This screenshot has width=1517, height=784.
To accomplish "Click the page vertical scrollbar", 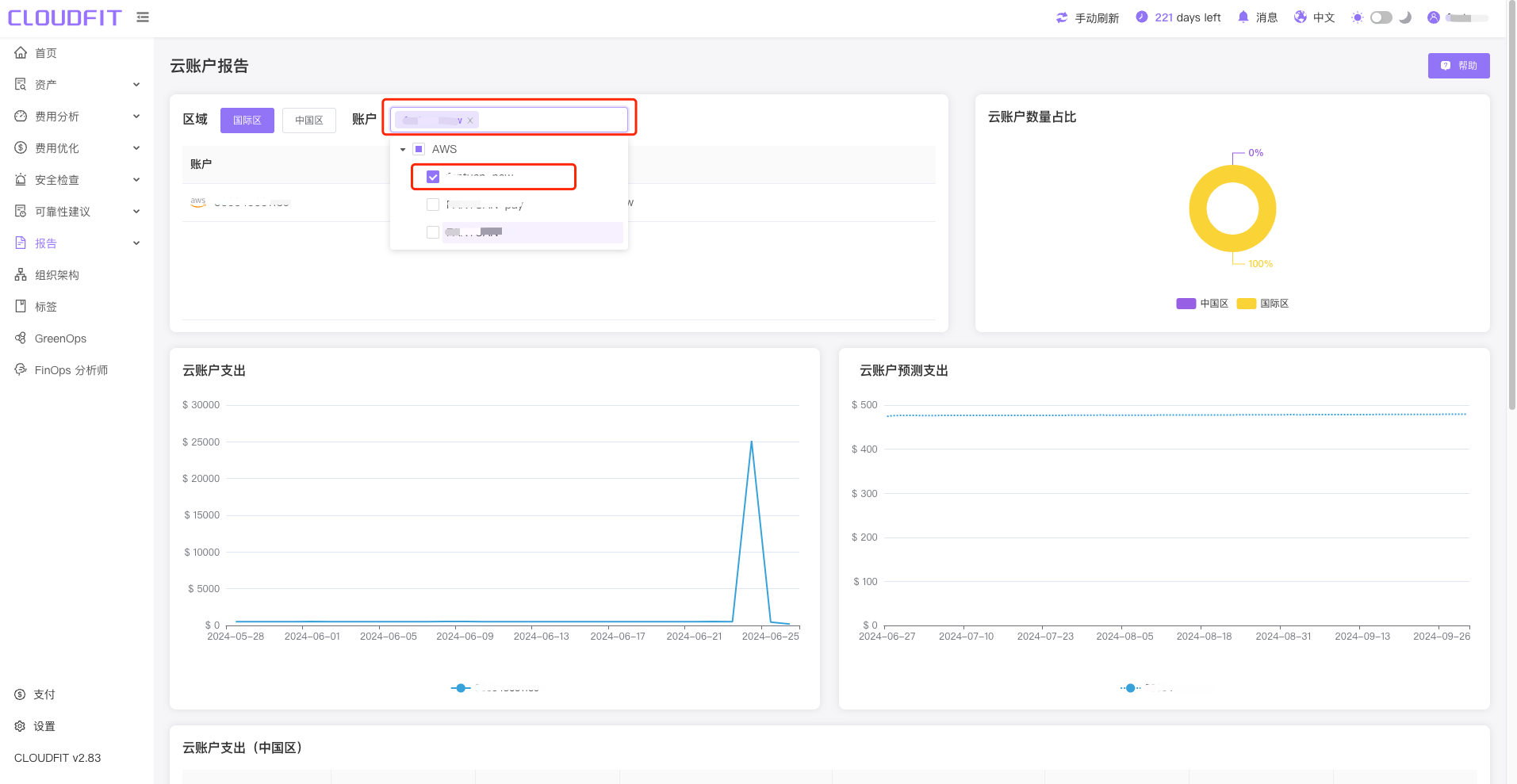I will [x=1511, y=206].
